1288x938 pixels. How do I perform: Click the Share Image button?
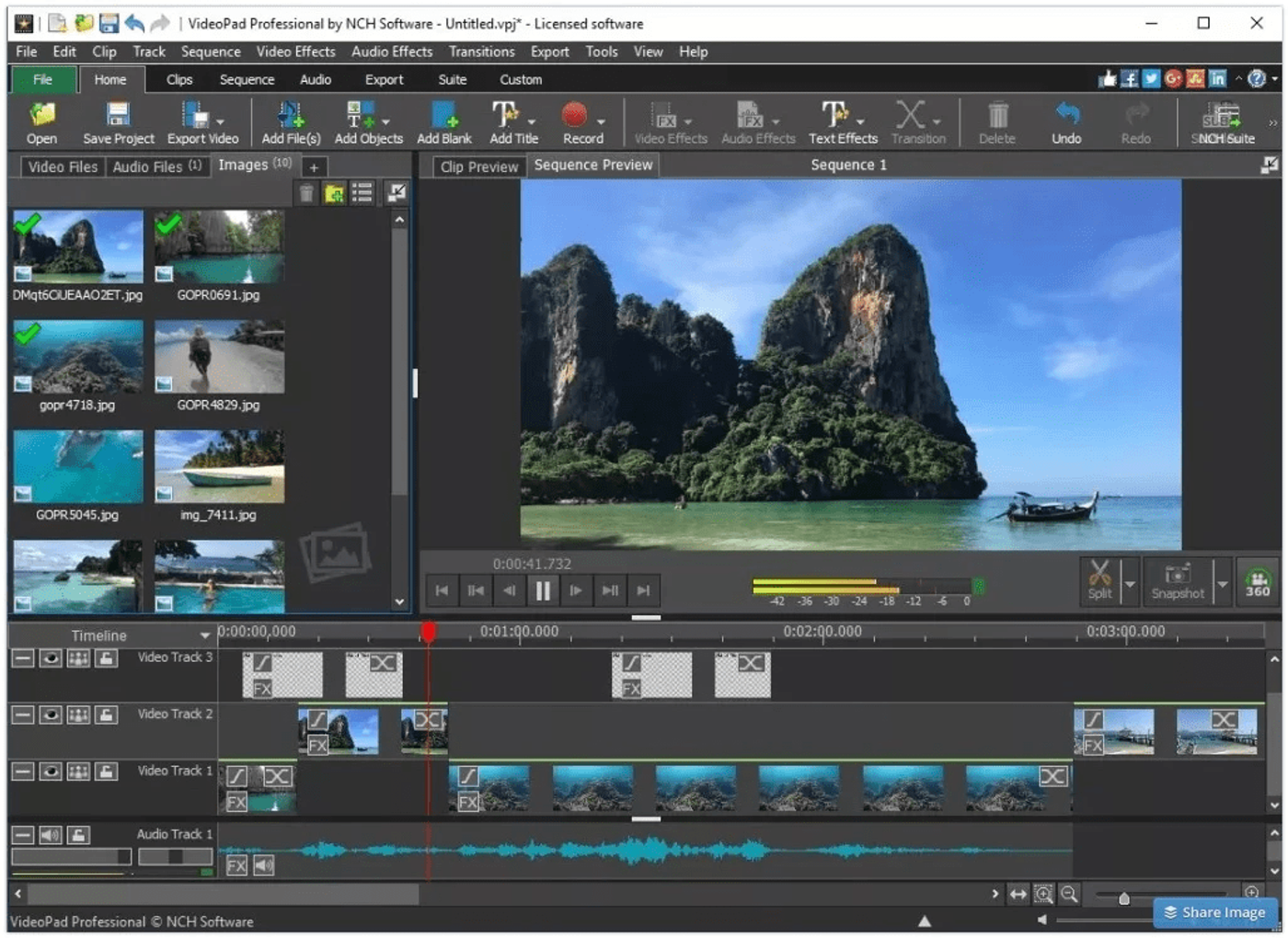(x=1213, y=912)
